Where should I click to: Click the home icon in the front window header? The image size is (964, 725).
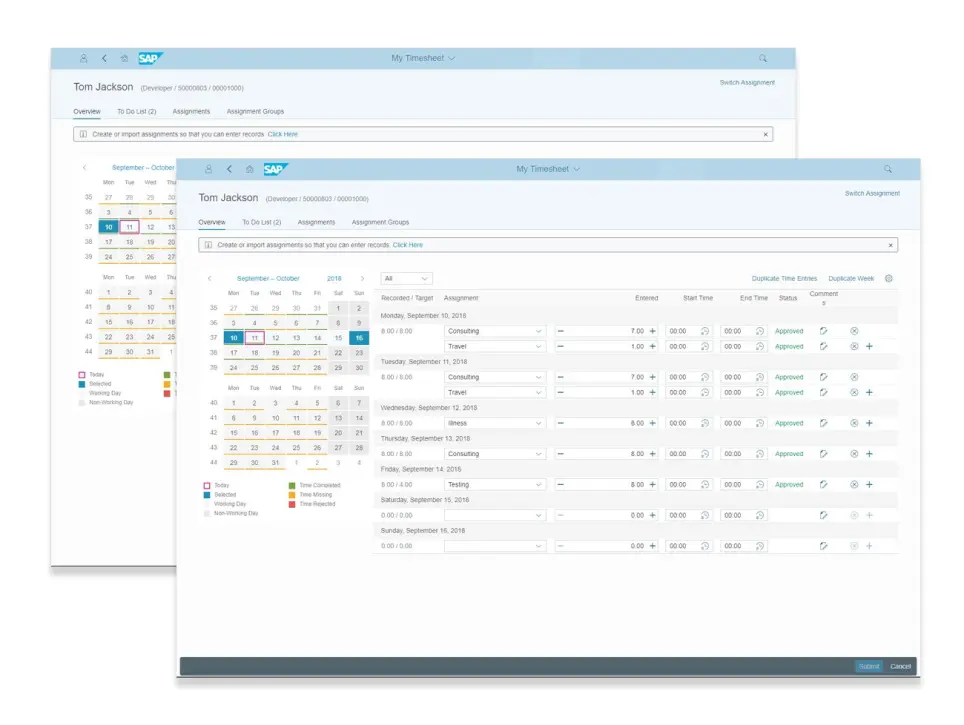pyautogui.click(x=250, y=170)
